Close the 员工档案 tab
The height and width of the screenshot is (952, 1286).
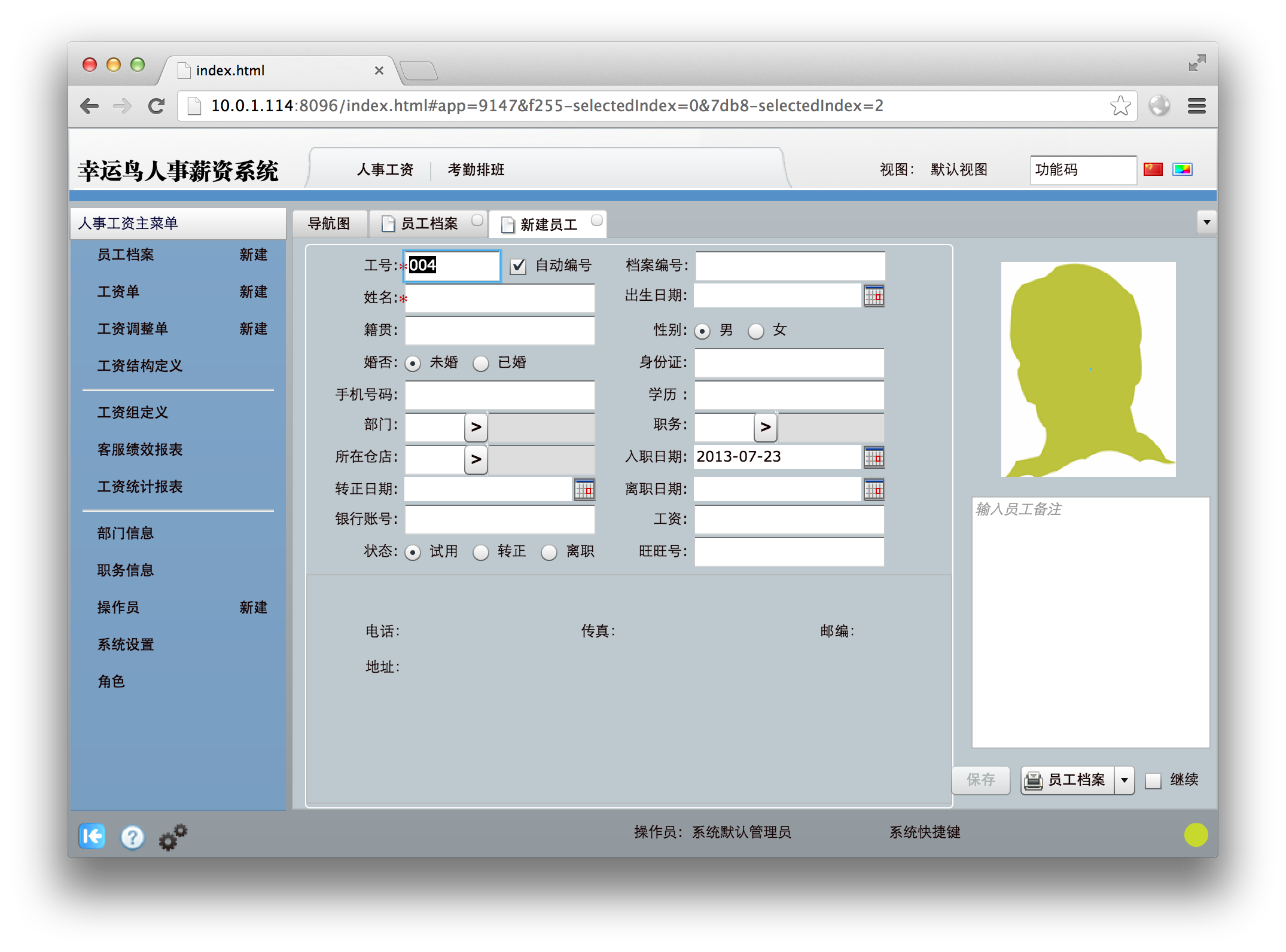point(477,221)
